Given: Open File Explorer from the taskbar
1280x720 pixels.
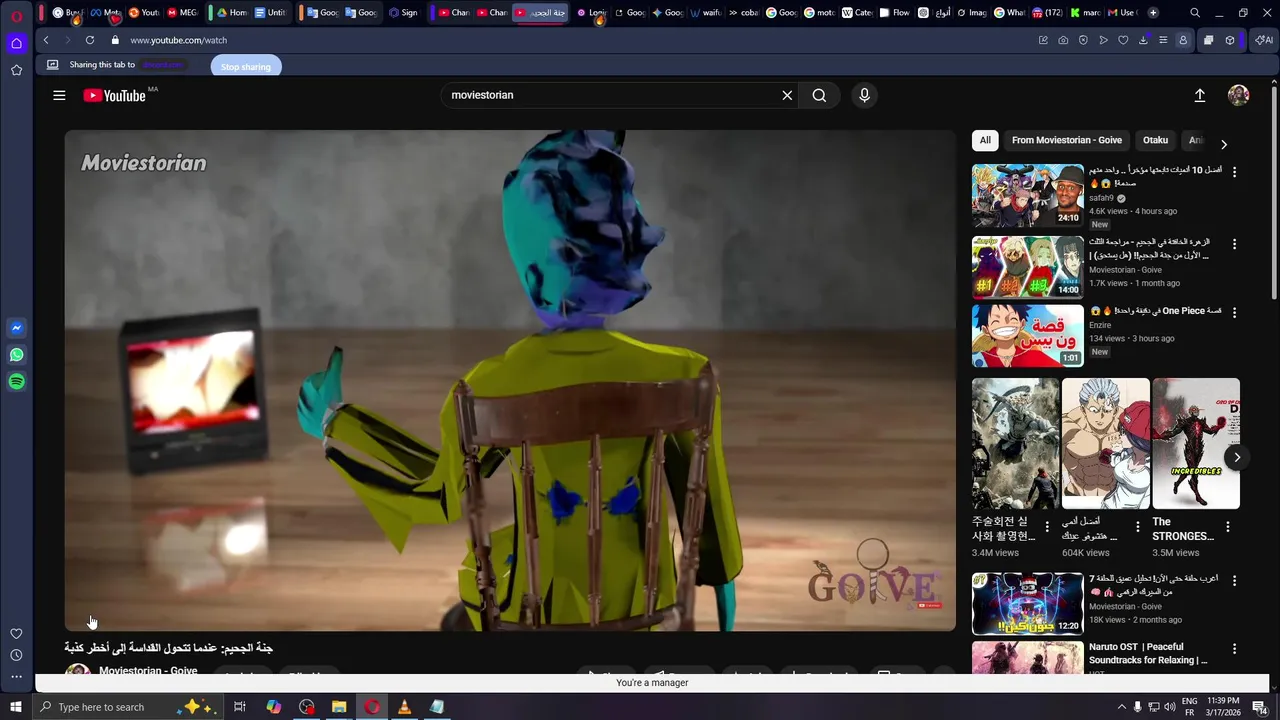Looking at the screenshot, I should tap(339, 707).
